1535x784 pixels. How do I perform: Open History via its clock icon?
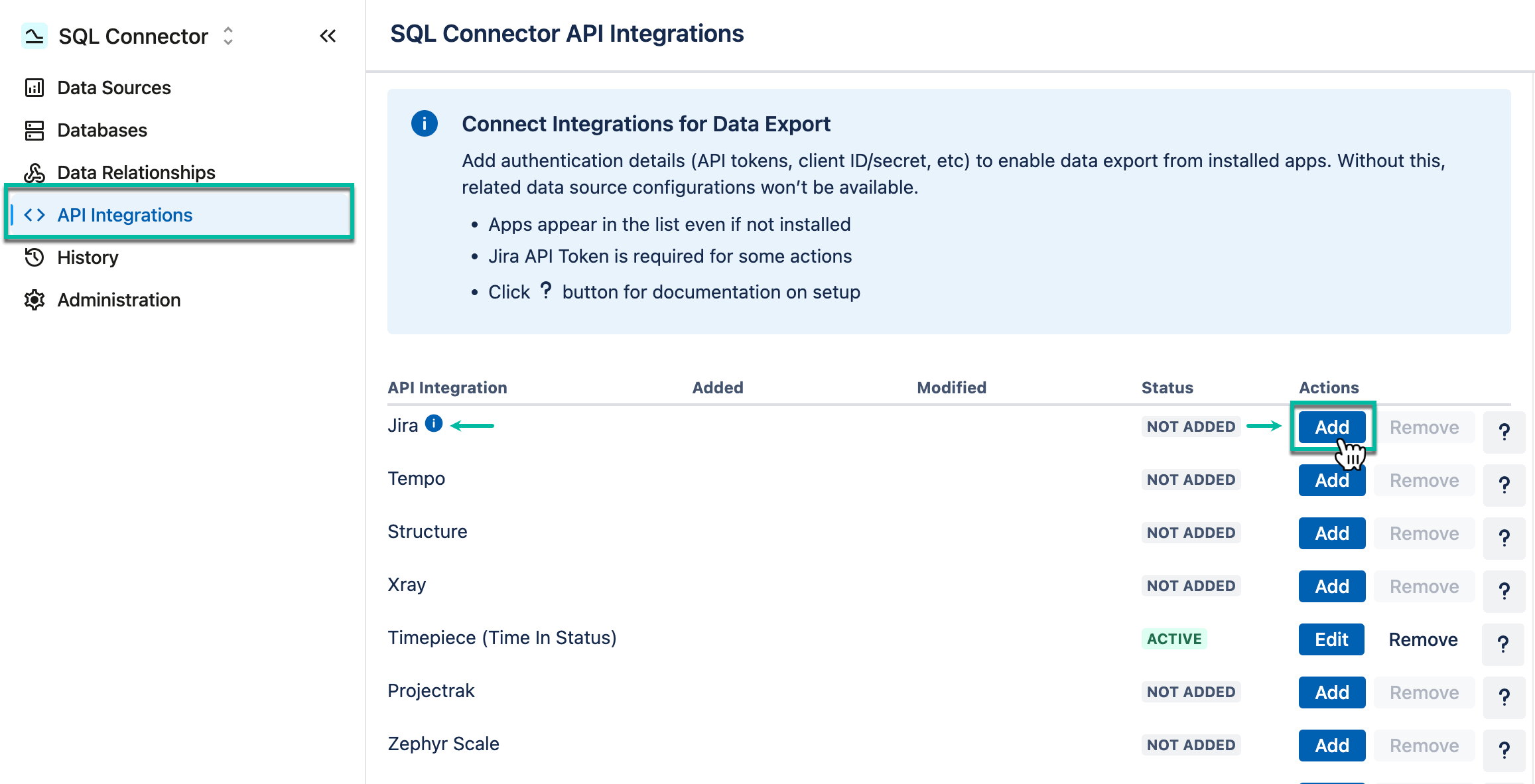coord(34,257)
